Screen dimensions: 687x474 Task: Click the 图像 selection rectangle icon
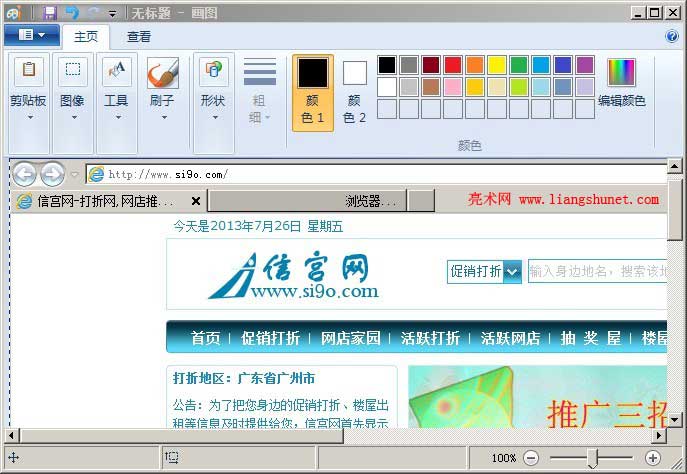coord(73,71)
